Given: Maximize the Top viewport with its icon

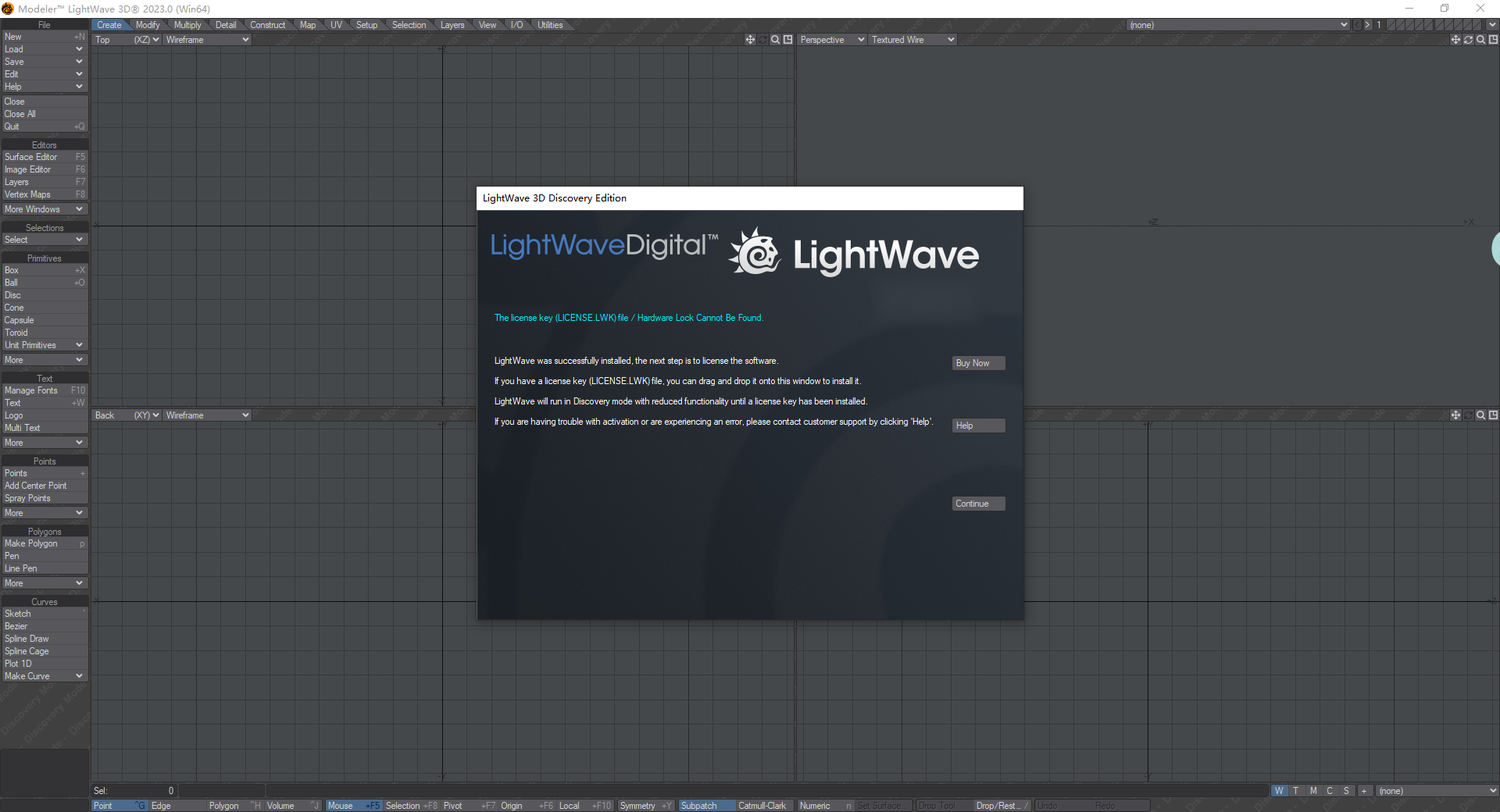Looking at the screenshot, I should click(x=787, y=40).
